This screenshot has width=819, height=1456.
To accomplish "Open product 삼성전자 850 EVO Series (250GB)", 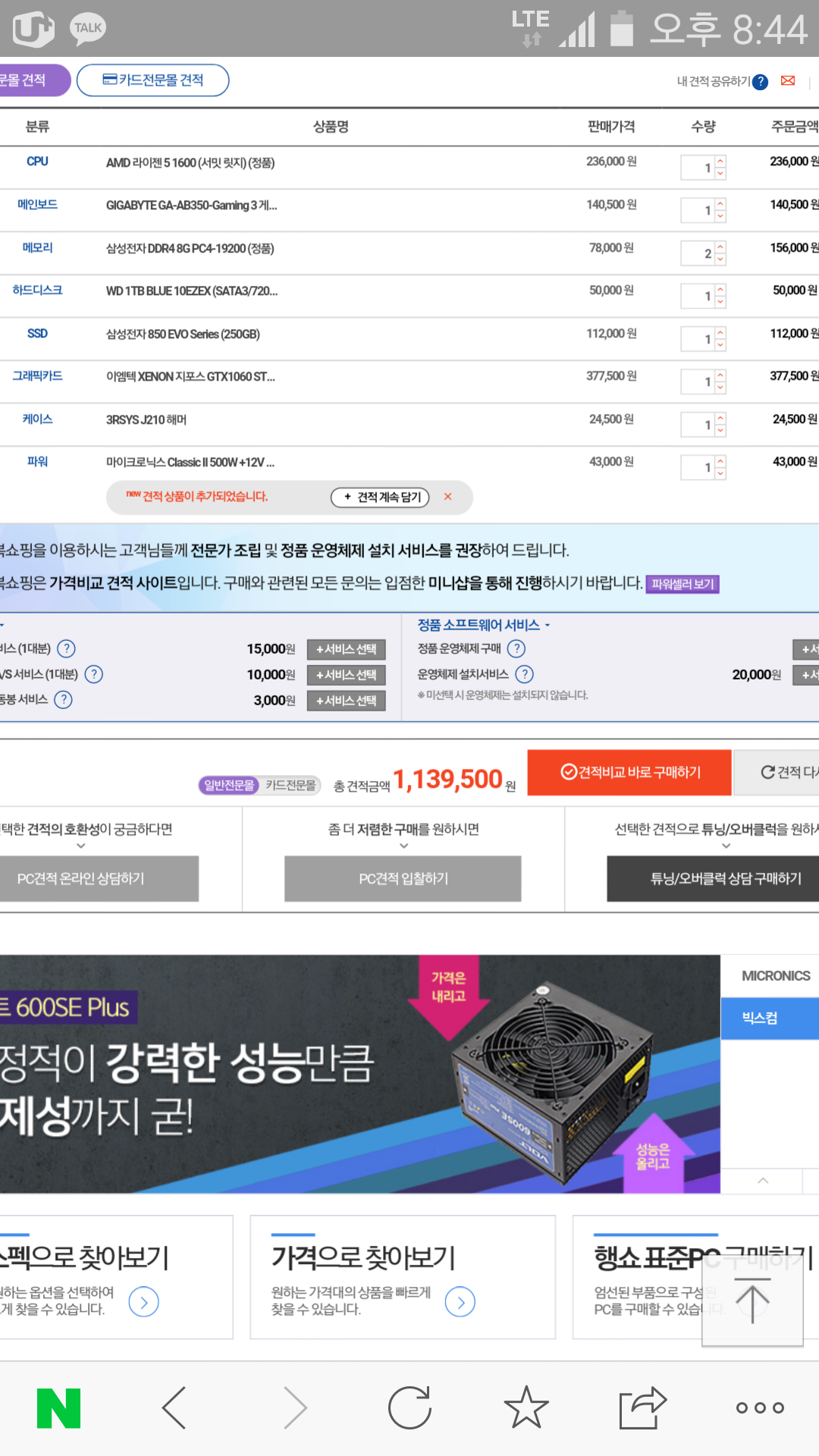I will (183, 334).
